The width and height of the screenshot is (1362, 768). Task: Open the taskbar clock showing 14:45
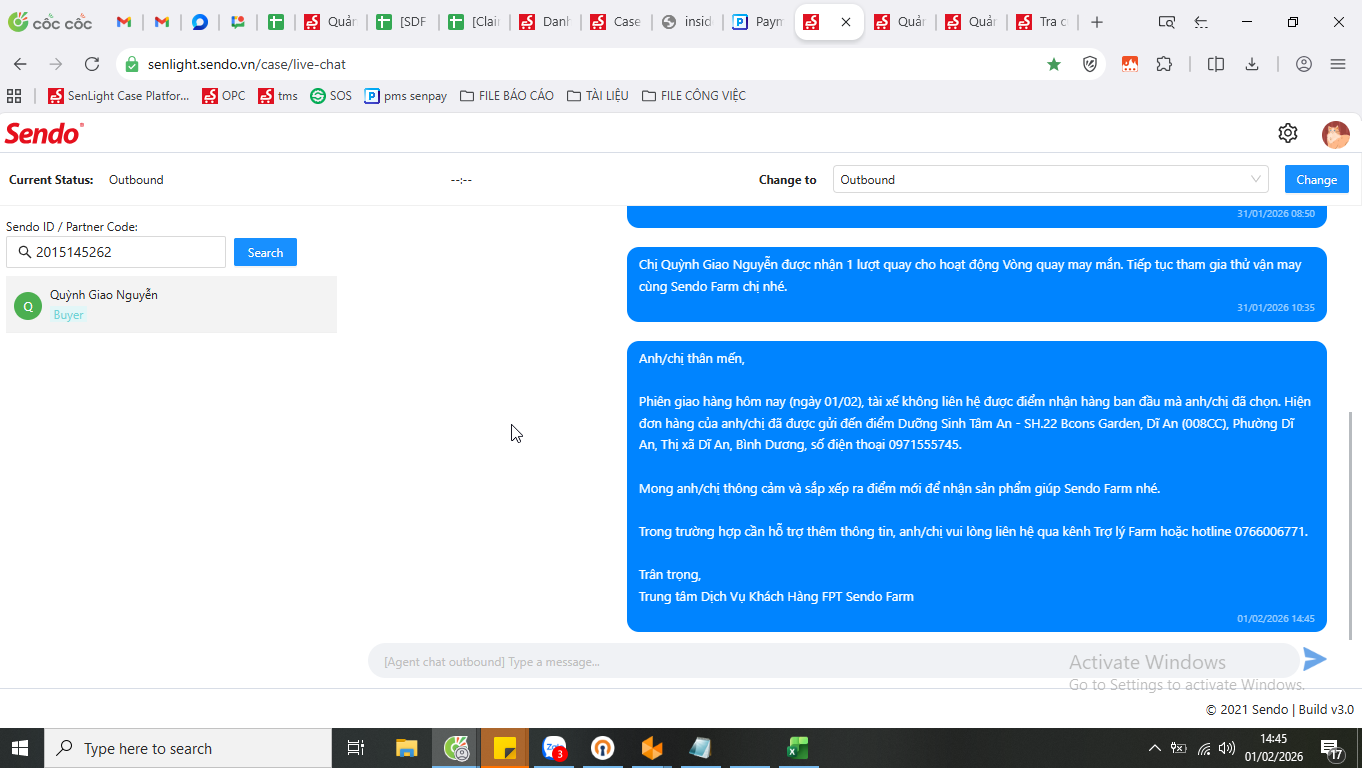point(1274,748)
